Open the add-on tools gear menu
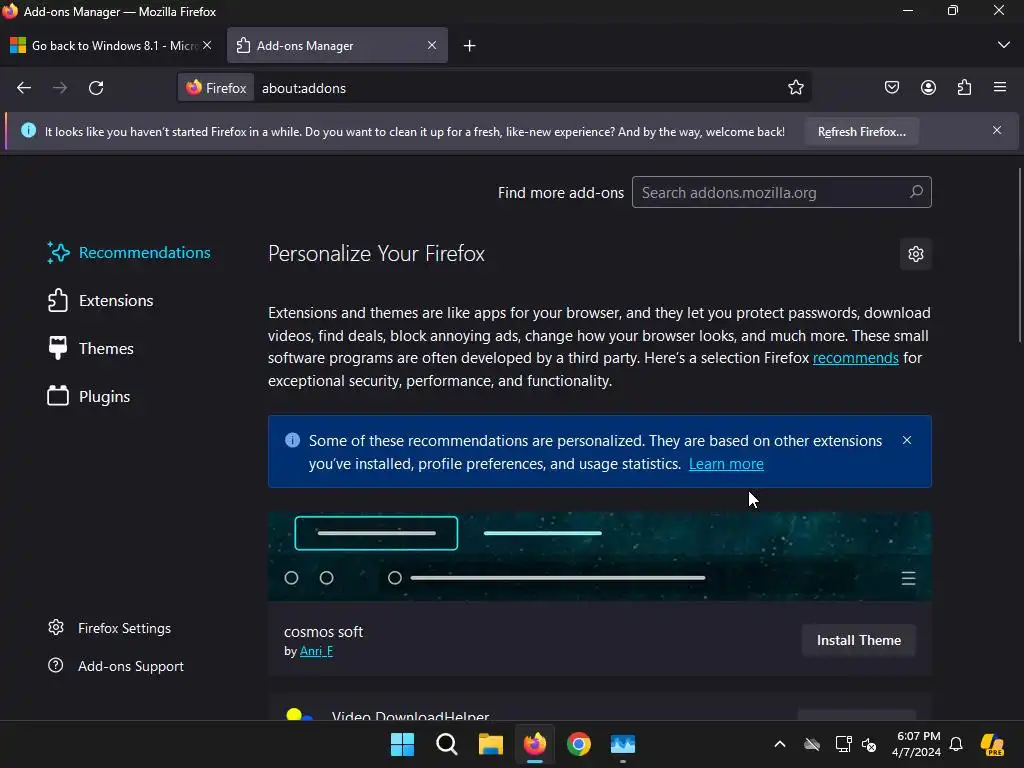 coord(916,254)
